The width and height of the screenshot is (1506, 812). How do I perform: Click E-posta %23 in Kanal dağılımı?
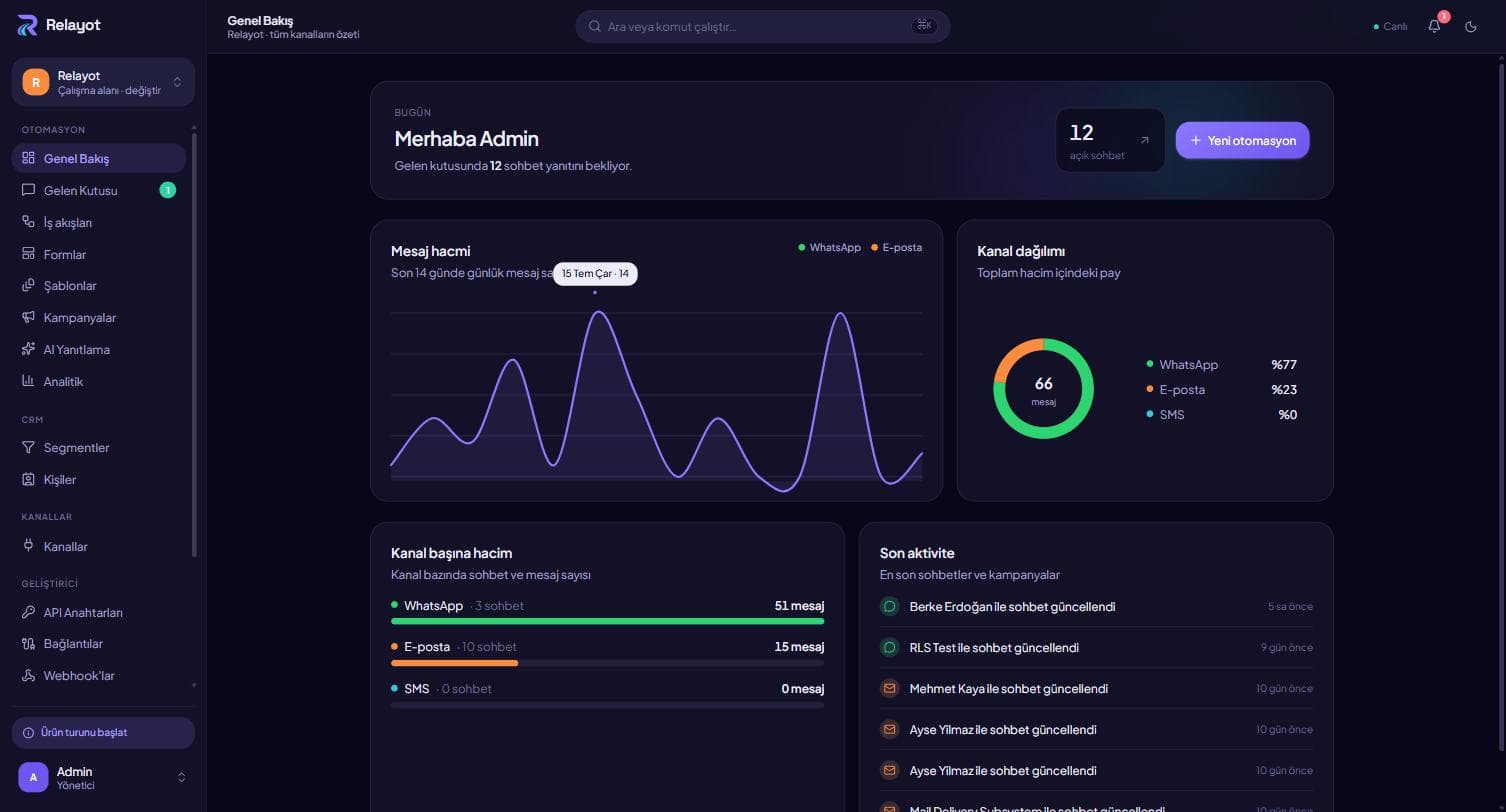(1221, 390)
